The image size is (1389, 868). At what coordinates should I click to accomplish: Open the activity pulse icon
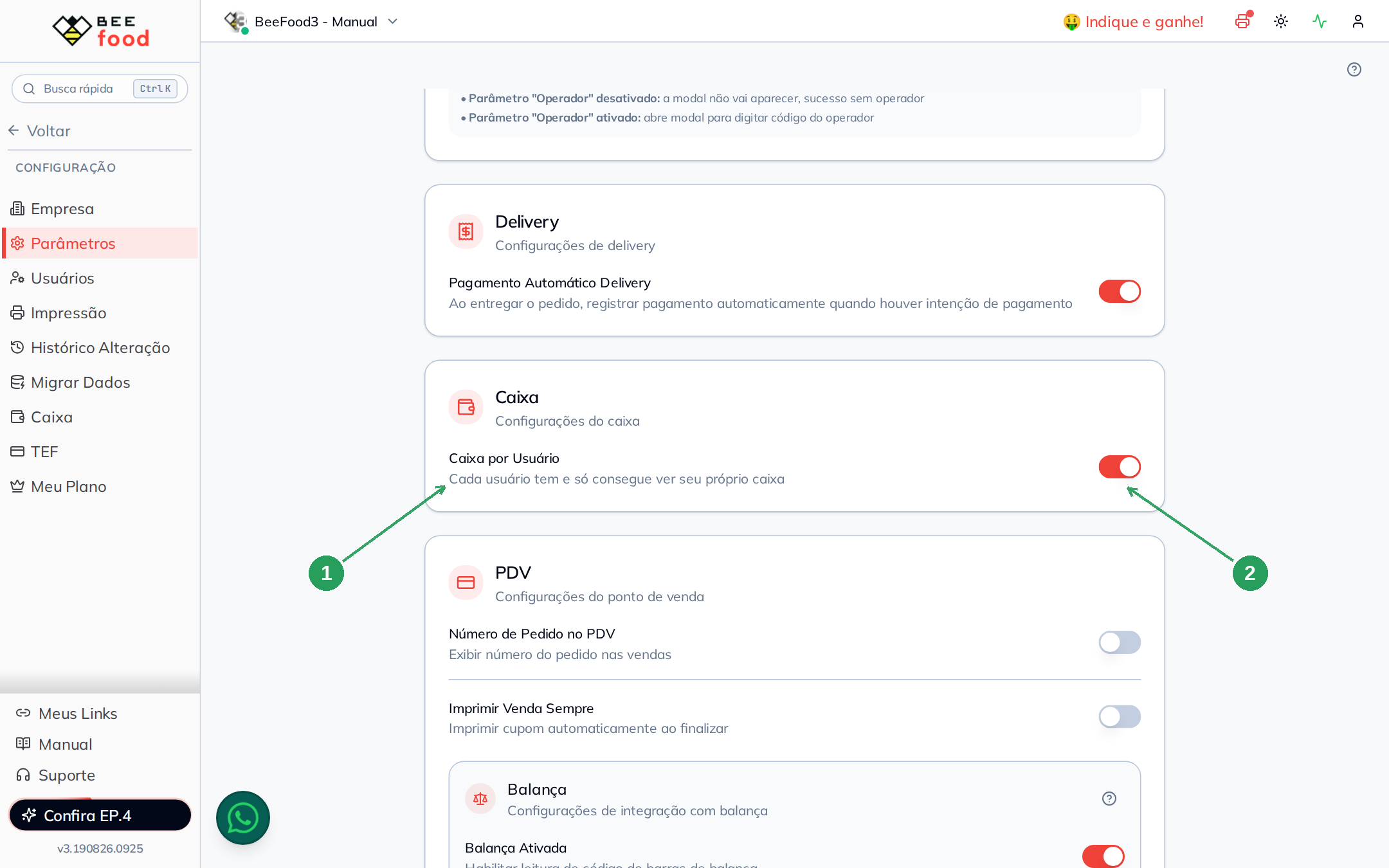(x=1320, y=21)
